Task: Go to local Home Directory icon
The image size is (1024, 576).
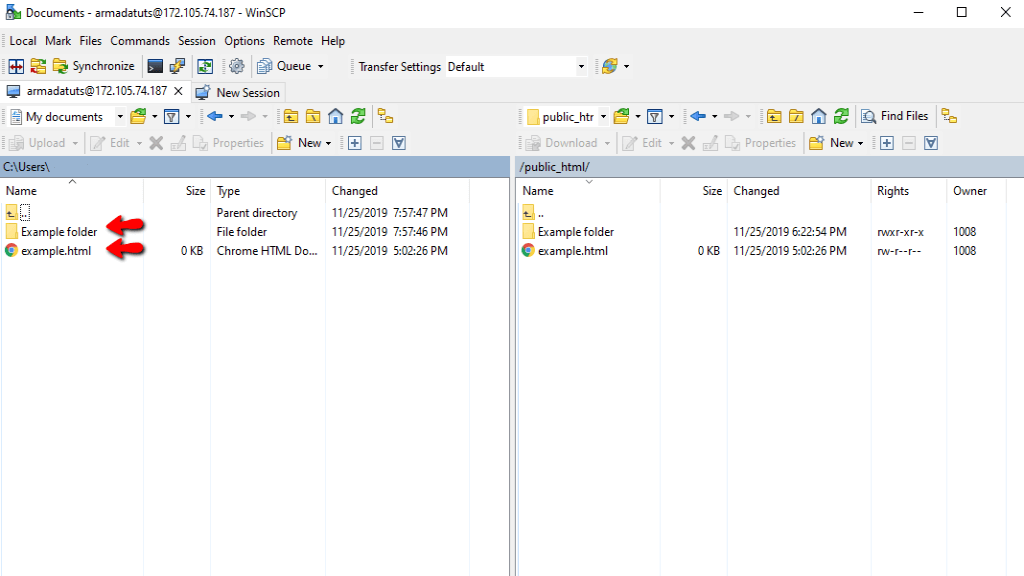Action: (335, 117)
